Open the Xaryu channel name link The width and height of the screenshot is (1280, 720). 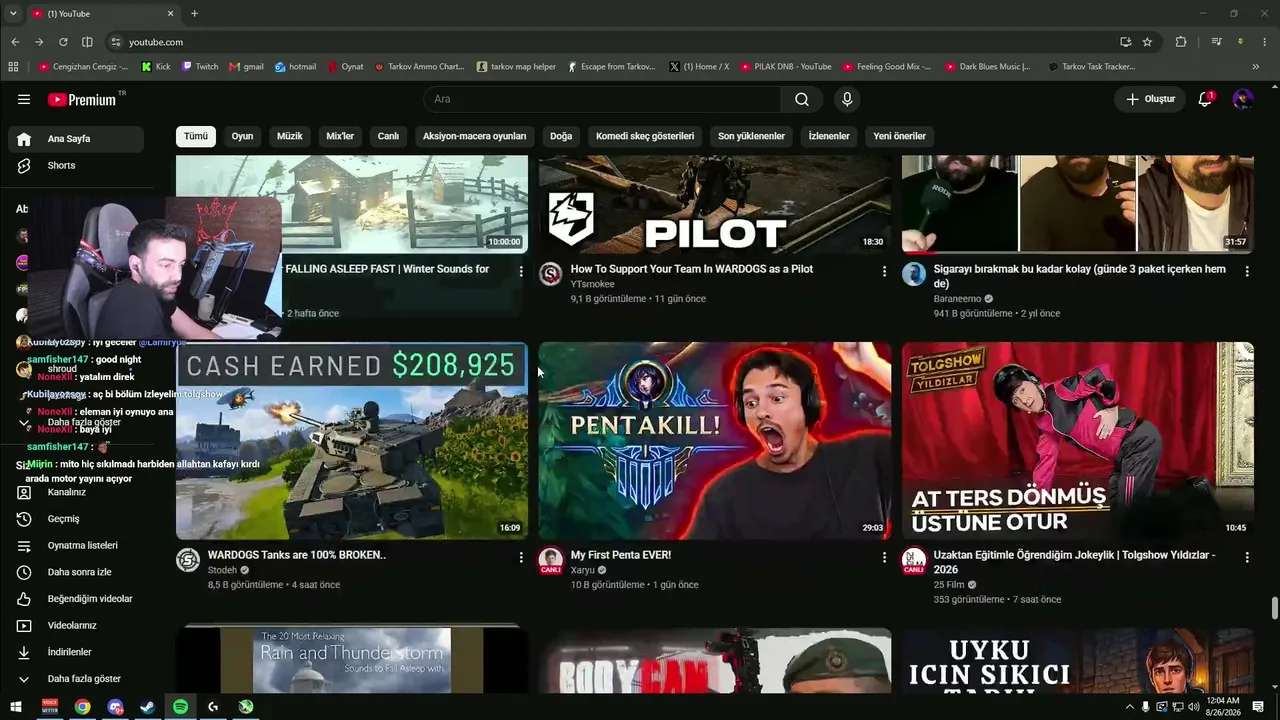point(583,570)
